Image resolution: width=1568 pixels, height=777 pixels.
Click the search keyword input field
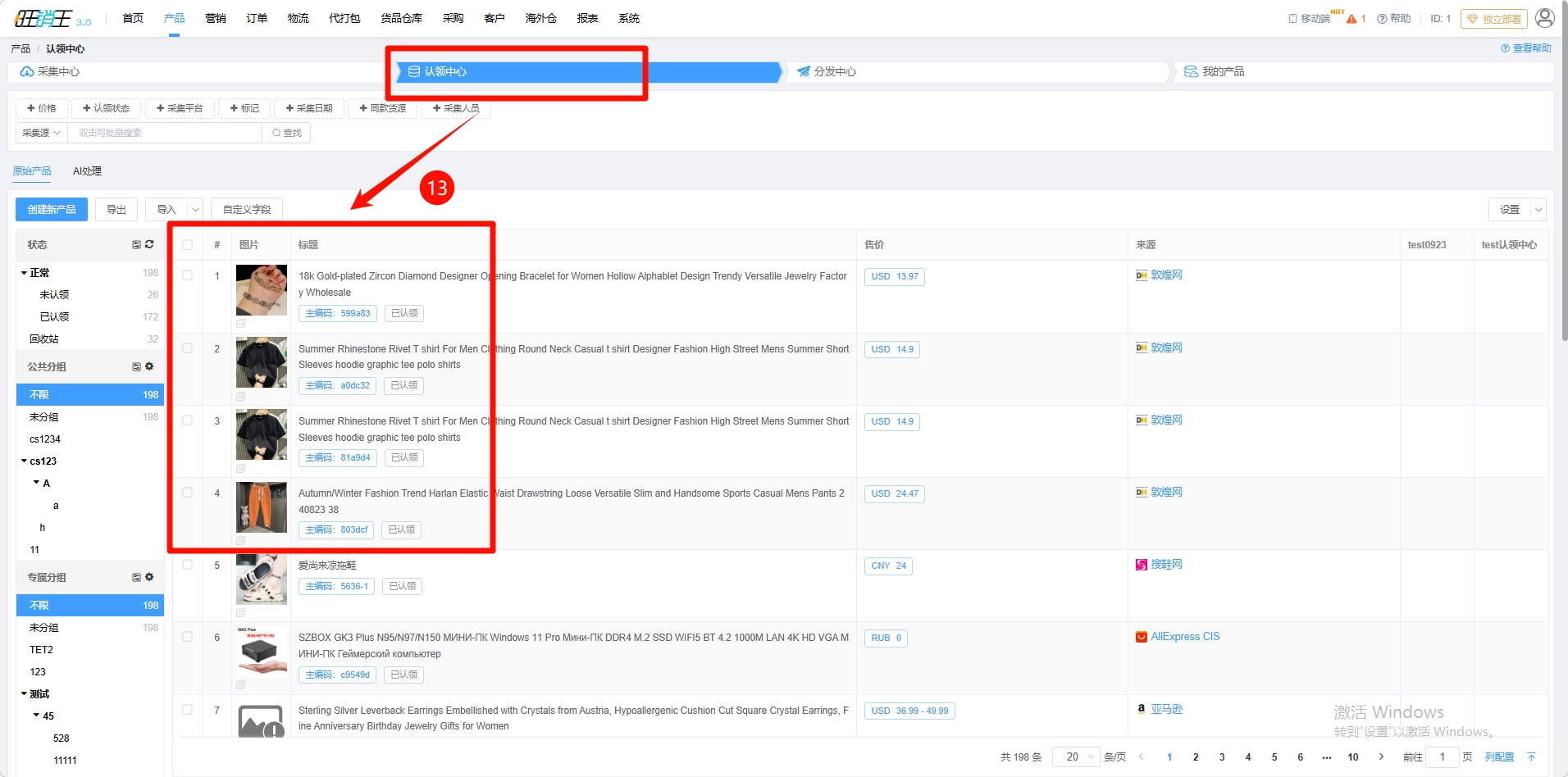(164, 133)
